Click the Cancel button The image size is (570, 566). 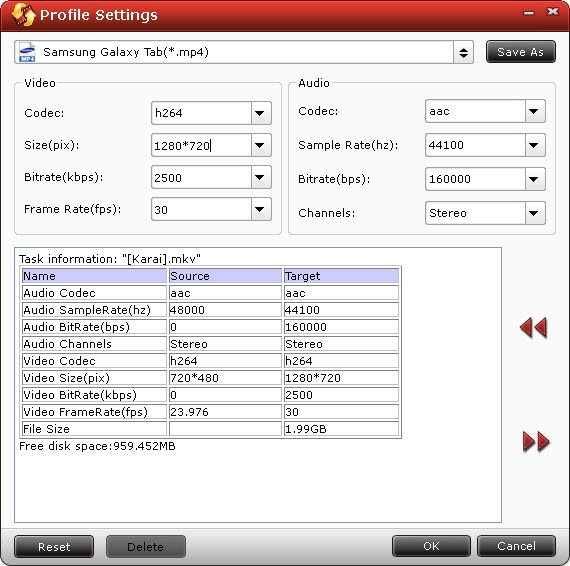coord(516,546)
